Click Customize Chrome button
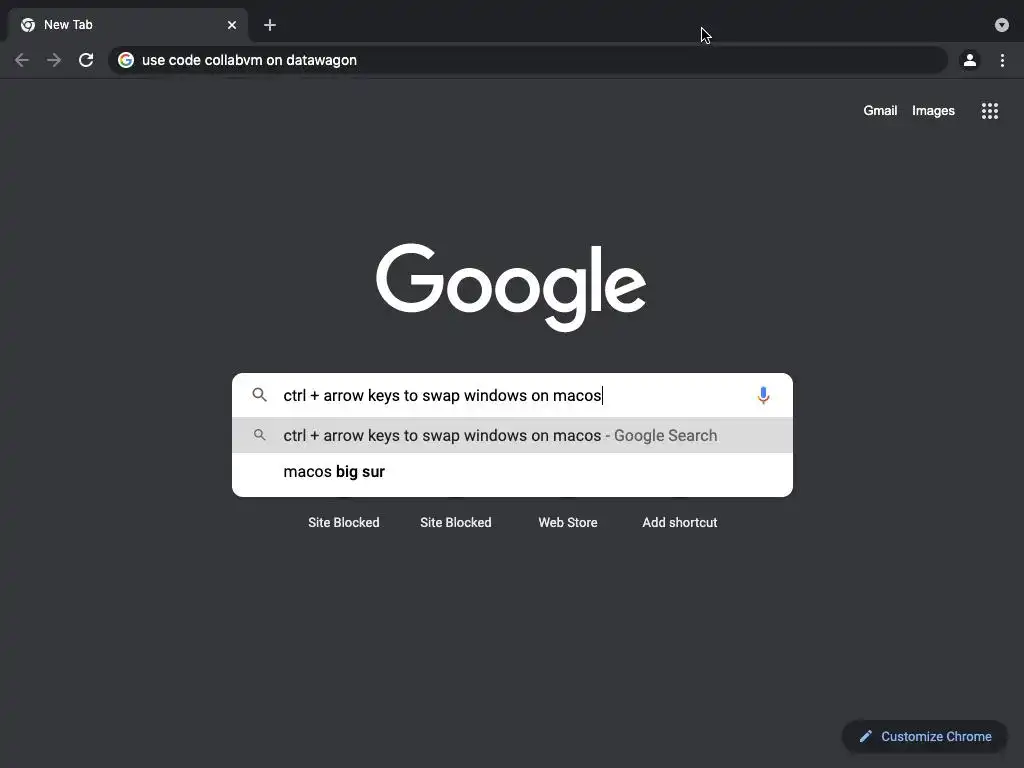Image resolution: width=1024 pixels, height=768 pixels. coord(925,737)
